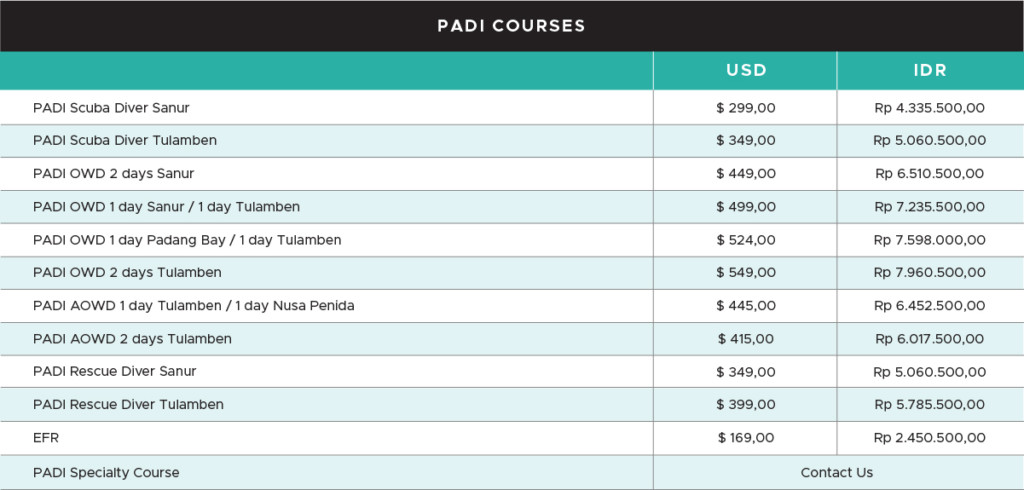The image size is (1024, 490).
Task: Click the PADI Scuba Diver Tulamben course name
Action: pyautogui.click(x=125, y=140)
